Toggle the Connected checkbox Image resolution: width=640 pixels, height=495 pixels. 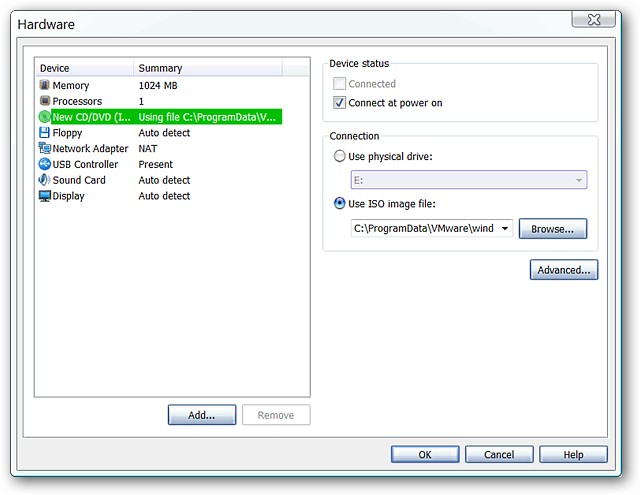click(x=339, y=84)
